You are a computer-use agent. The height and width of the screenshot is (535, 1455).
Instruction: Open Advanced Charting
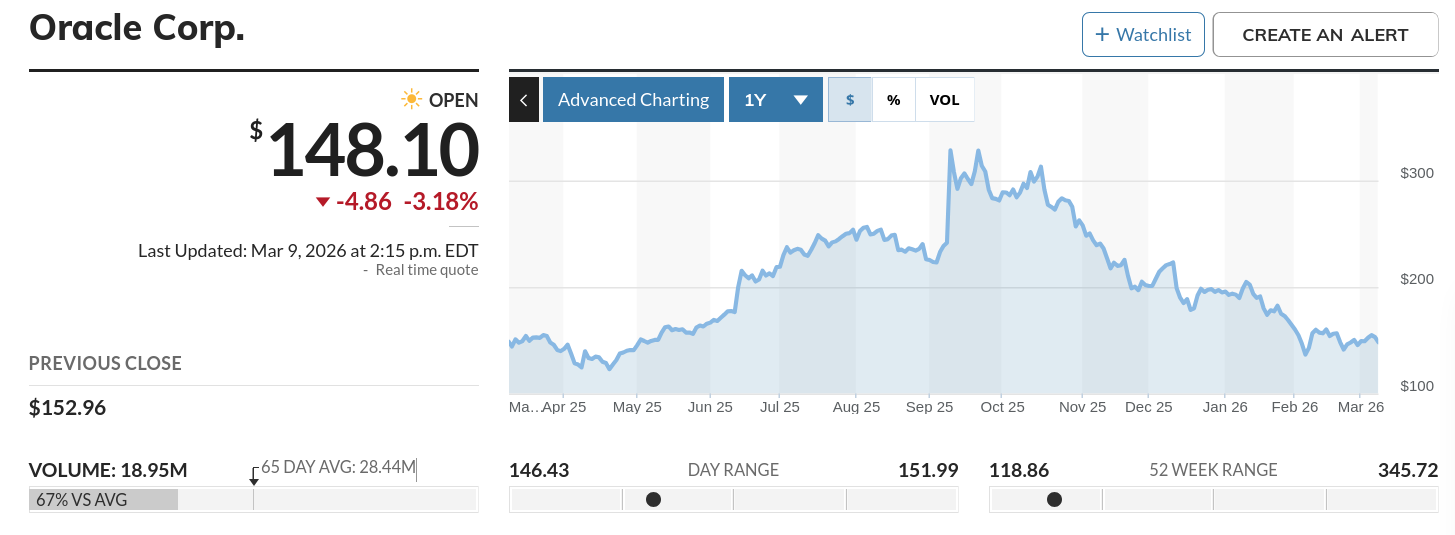click(x=633, y=100)
